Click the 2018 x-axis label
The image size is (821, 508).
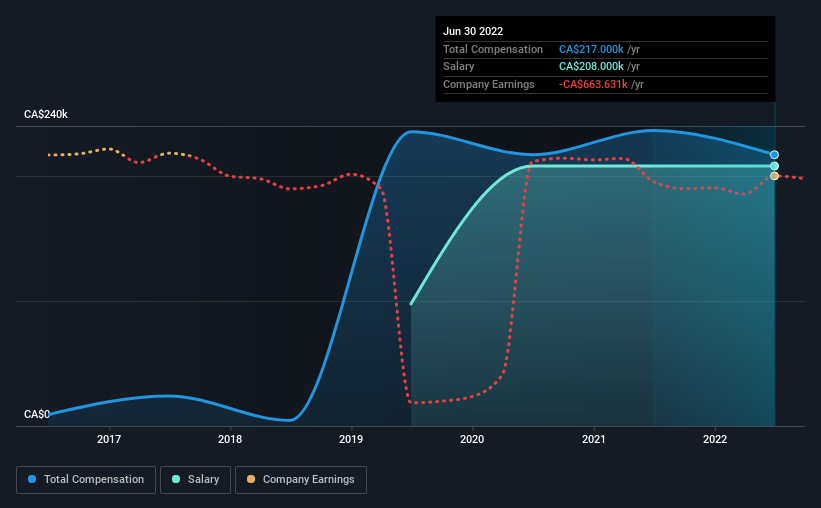230,439
